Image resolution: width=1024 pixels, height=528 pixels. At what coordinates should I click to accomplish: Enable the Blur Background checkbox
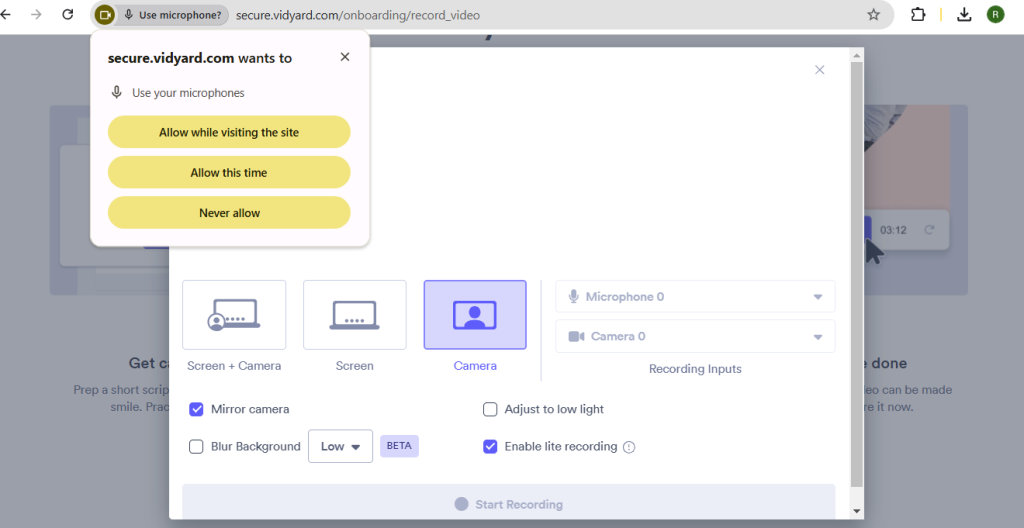click(x=196, y=446)
